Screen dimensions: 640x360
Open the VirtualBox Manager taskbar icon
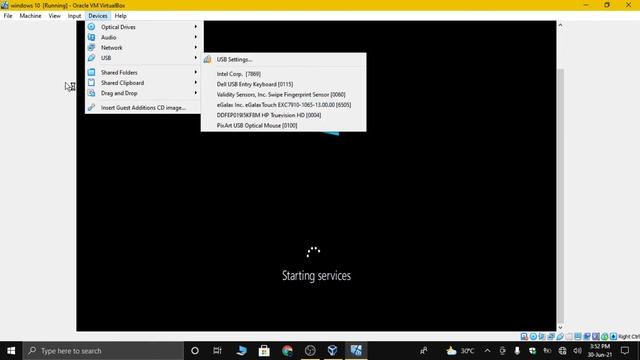(x=333, y=351)
